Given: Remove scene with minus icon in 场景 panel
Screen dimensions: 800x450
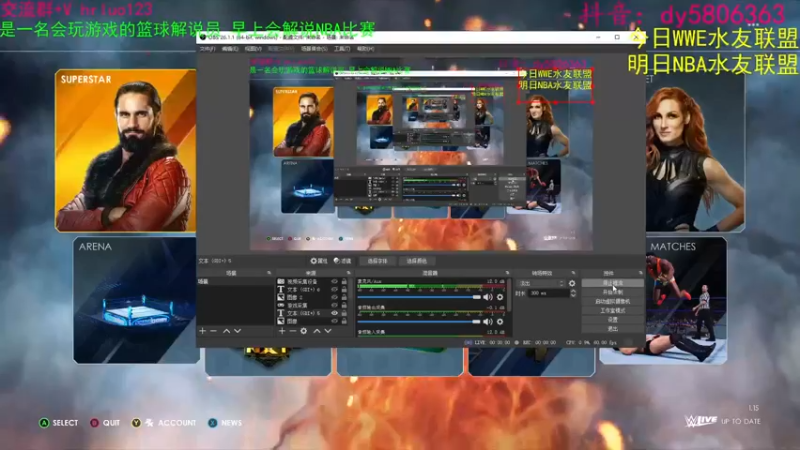Looking at the screenshot, I should pos(214,331).
